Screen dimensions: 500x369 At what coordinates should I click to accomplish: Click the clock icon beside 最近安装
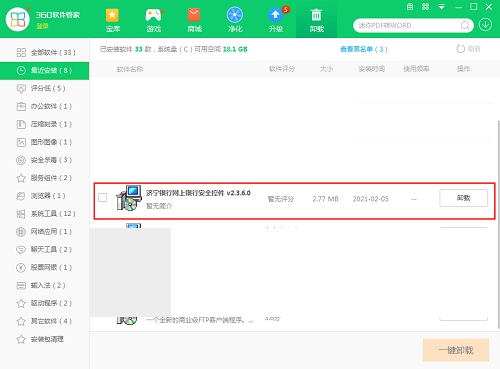coord(21,70)
